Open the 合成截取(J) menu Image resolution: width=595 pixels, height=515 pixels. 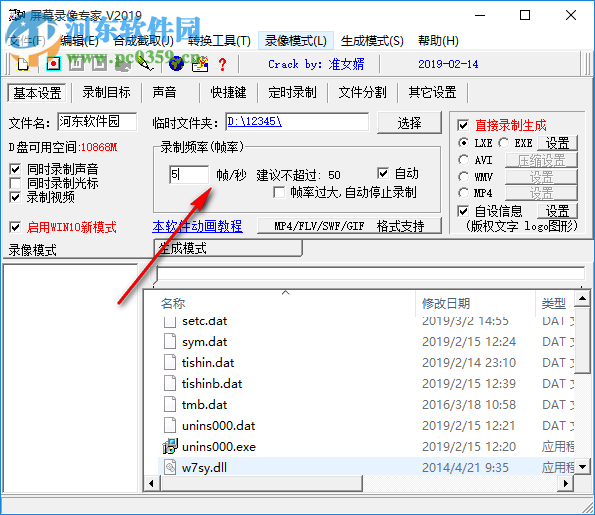[x=143, y=41]
